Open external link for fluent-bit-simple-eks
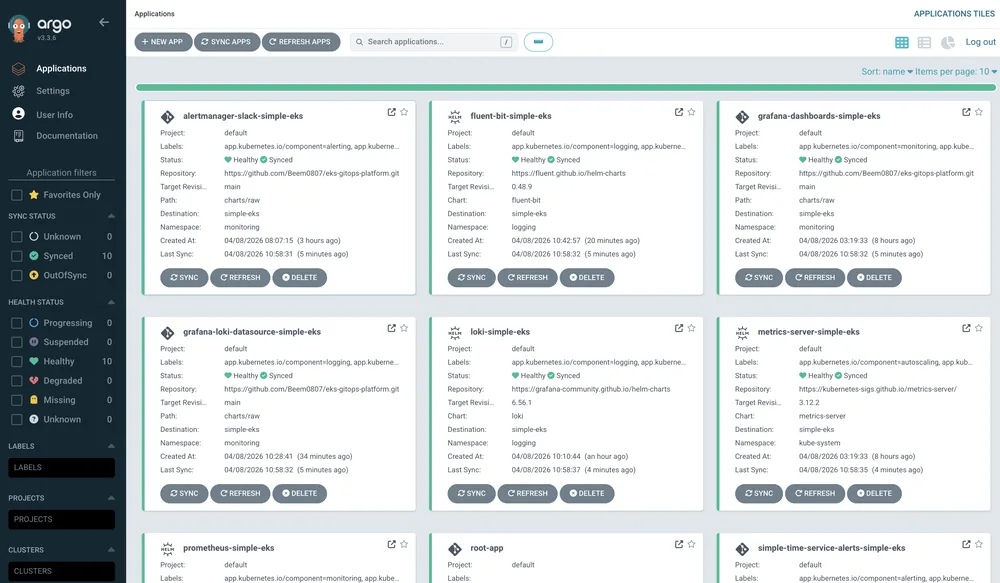The image size is (1000, 583). (679, 112)
